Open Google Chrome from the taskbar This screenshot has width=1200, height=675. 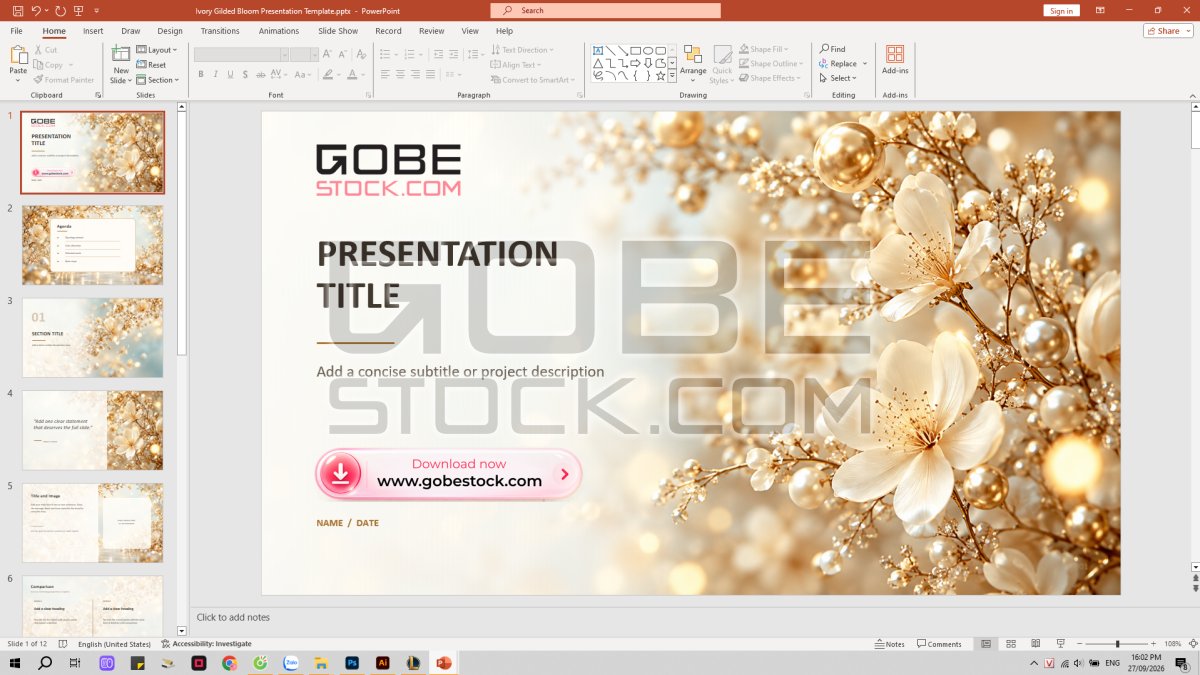229,663
